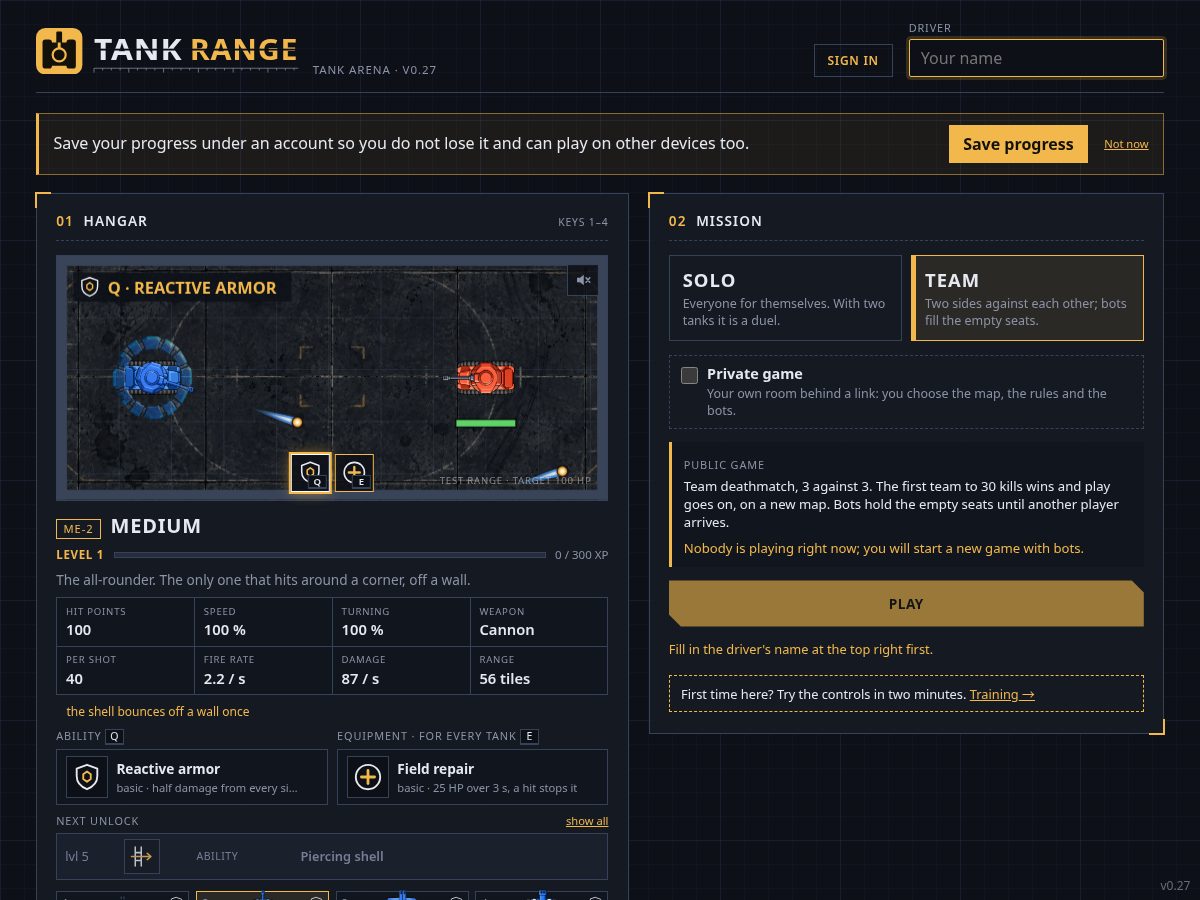Click the shield icon beside Reactive armor ability
The width and height of the screenshot is (1200, 900).
pyautogui.click(x=87, y=777)
